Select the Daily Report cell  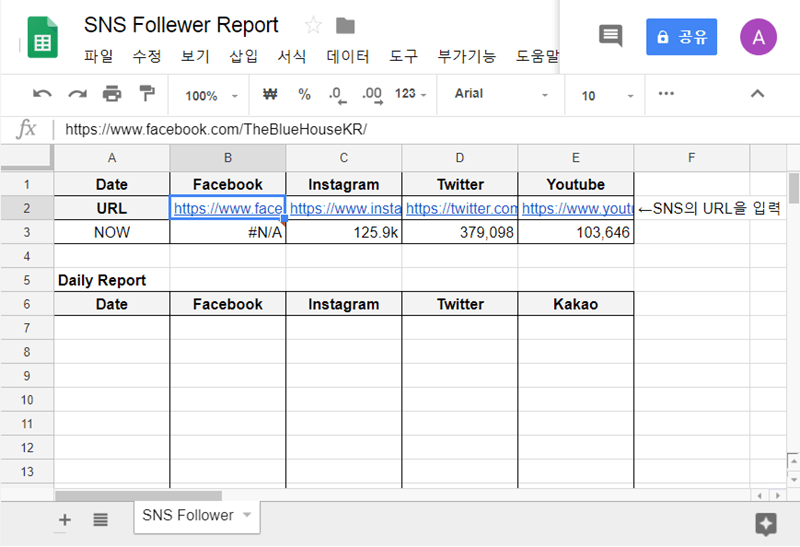pyautogui.click(x=112, y=280)
